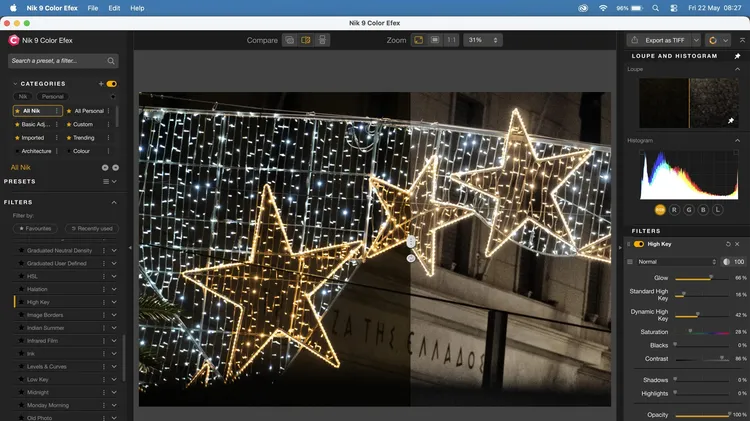Select the Trending category
The height and width of the screenshot is (421, 750).
(x=84, y=138)
